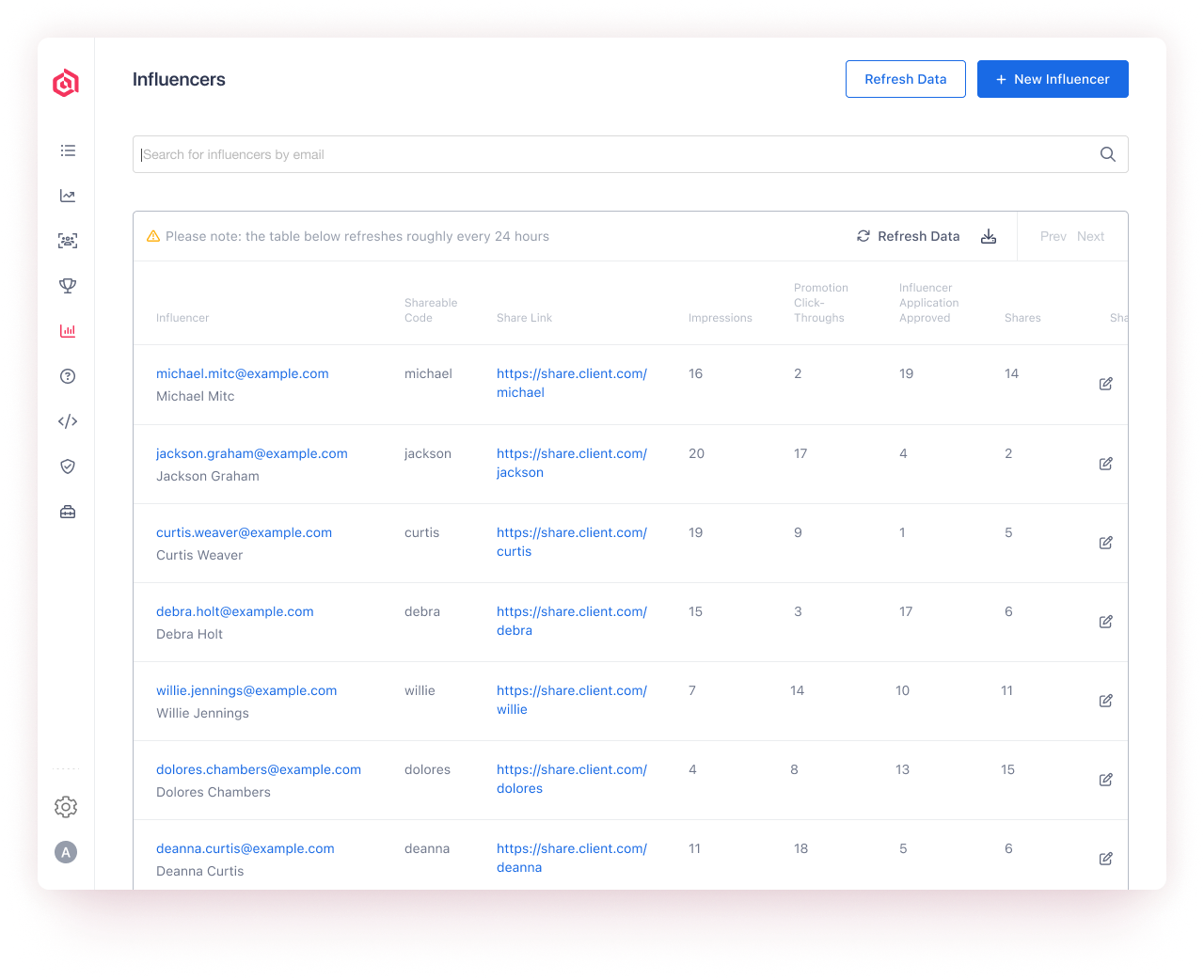Viewport: 1204px width, 980px height.
Task: Edit the michael.mitc influencer row
Action: pyautogui.click(x=1106, y=384)
